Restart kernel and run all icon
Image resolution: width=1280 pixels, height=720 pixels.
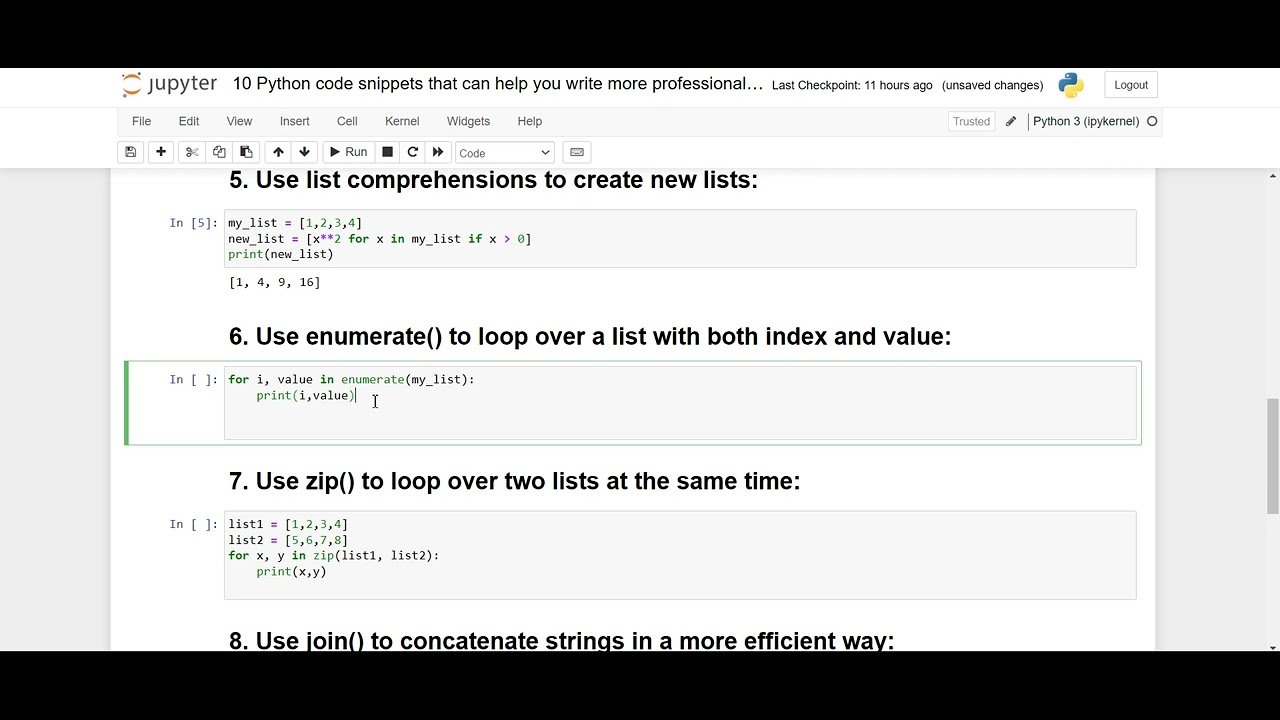click(x=438, y=152)
